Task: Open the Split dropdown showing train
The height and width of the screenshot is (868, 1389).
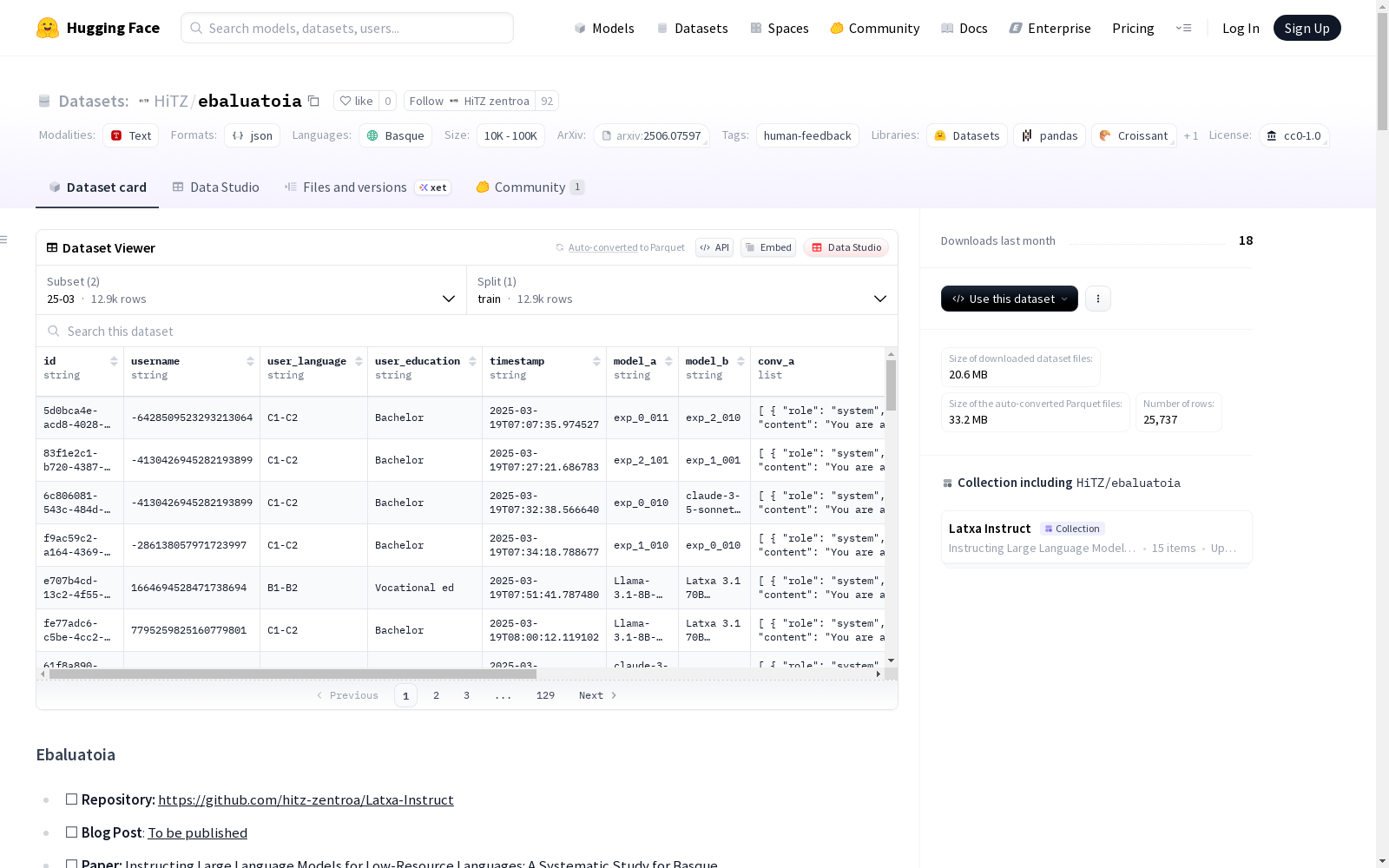Action: [682, 290]
